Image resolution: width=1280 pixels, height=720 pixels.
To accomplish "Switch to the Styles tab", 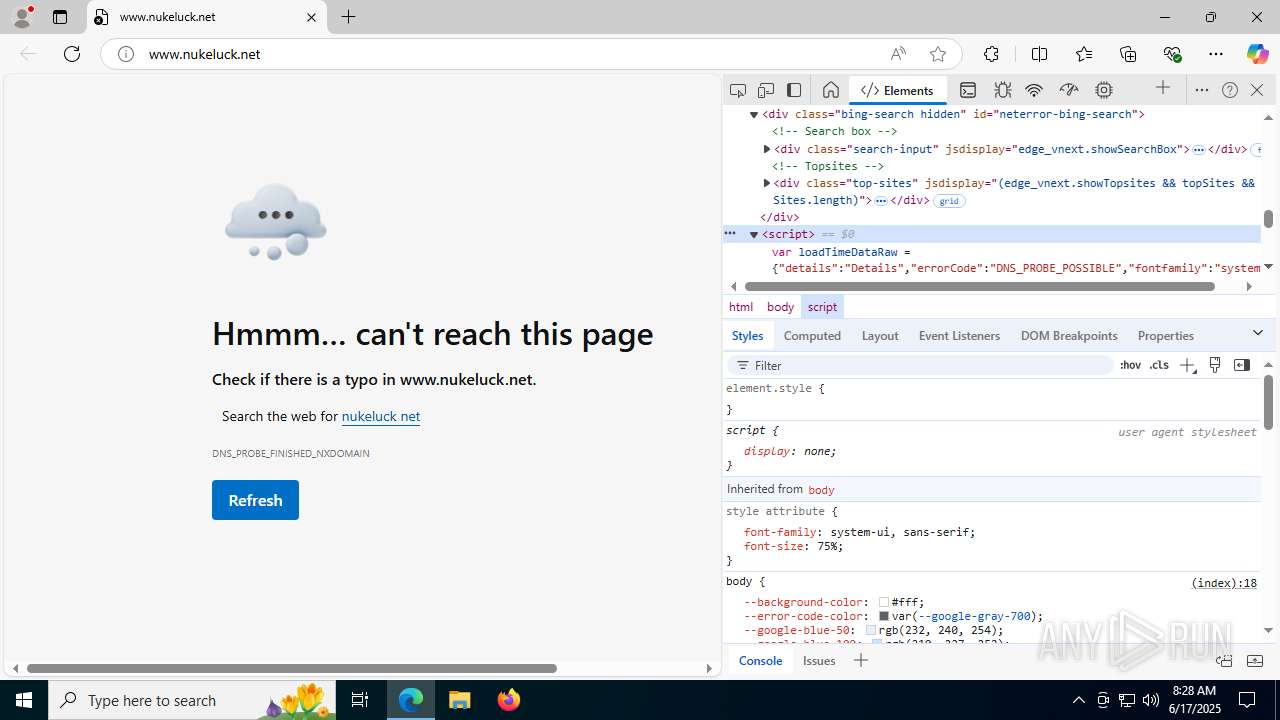I will 747,336.
